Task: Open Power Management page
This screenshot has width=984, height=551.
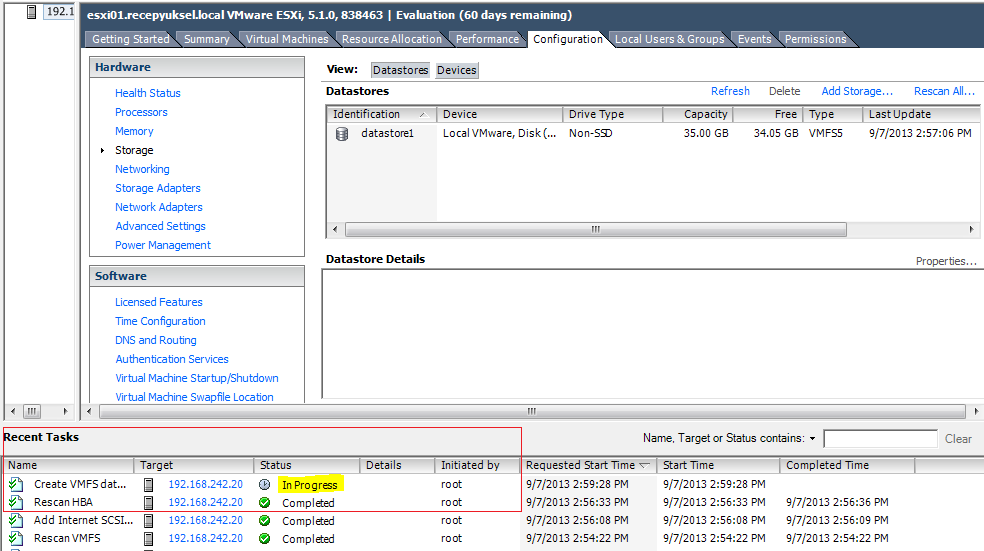Action: [163, 245]
